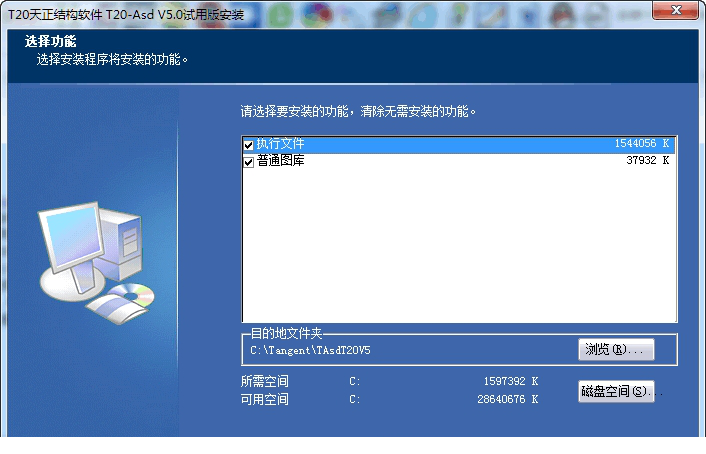Select the 执行文件 row label
The height and width of the screenshot is (454, 706).
pyautogui.click(x=281, y=144)
